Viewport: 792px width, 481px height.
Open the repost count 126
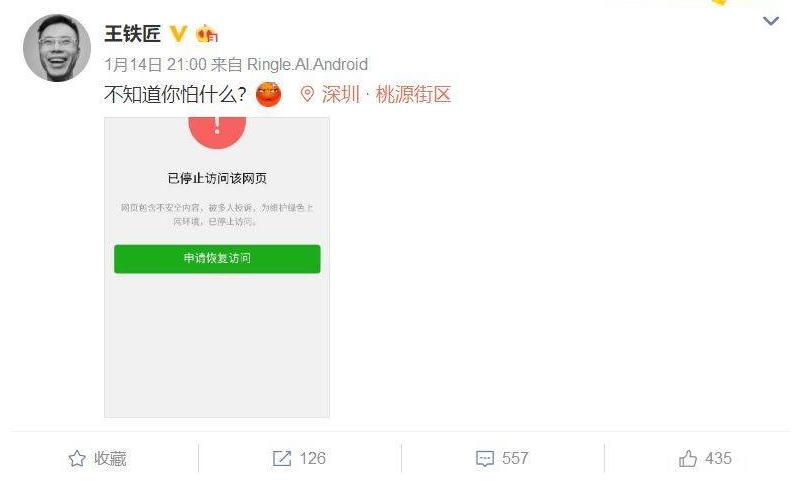313,458
